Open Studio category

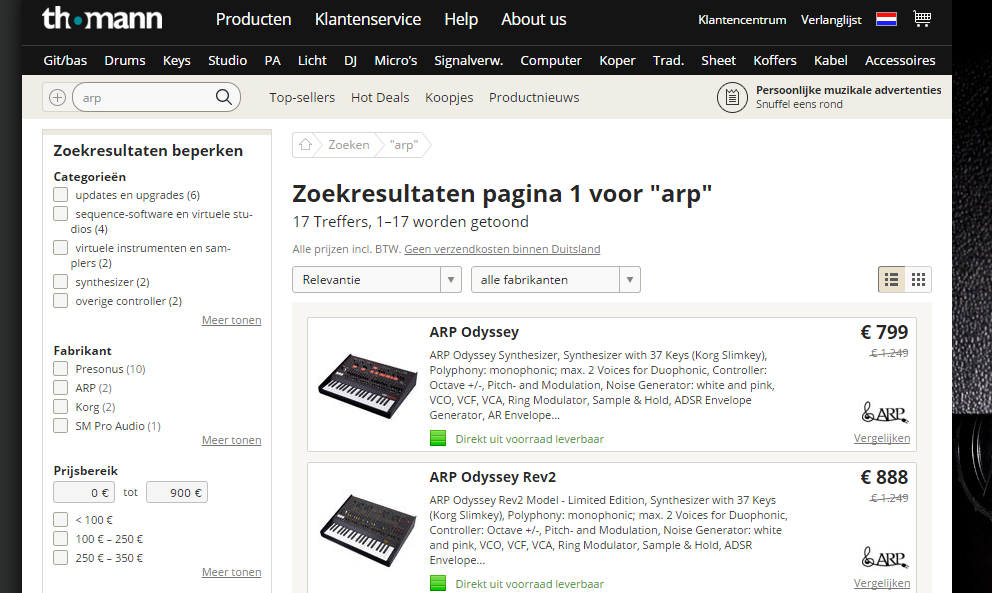point(227,61)
